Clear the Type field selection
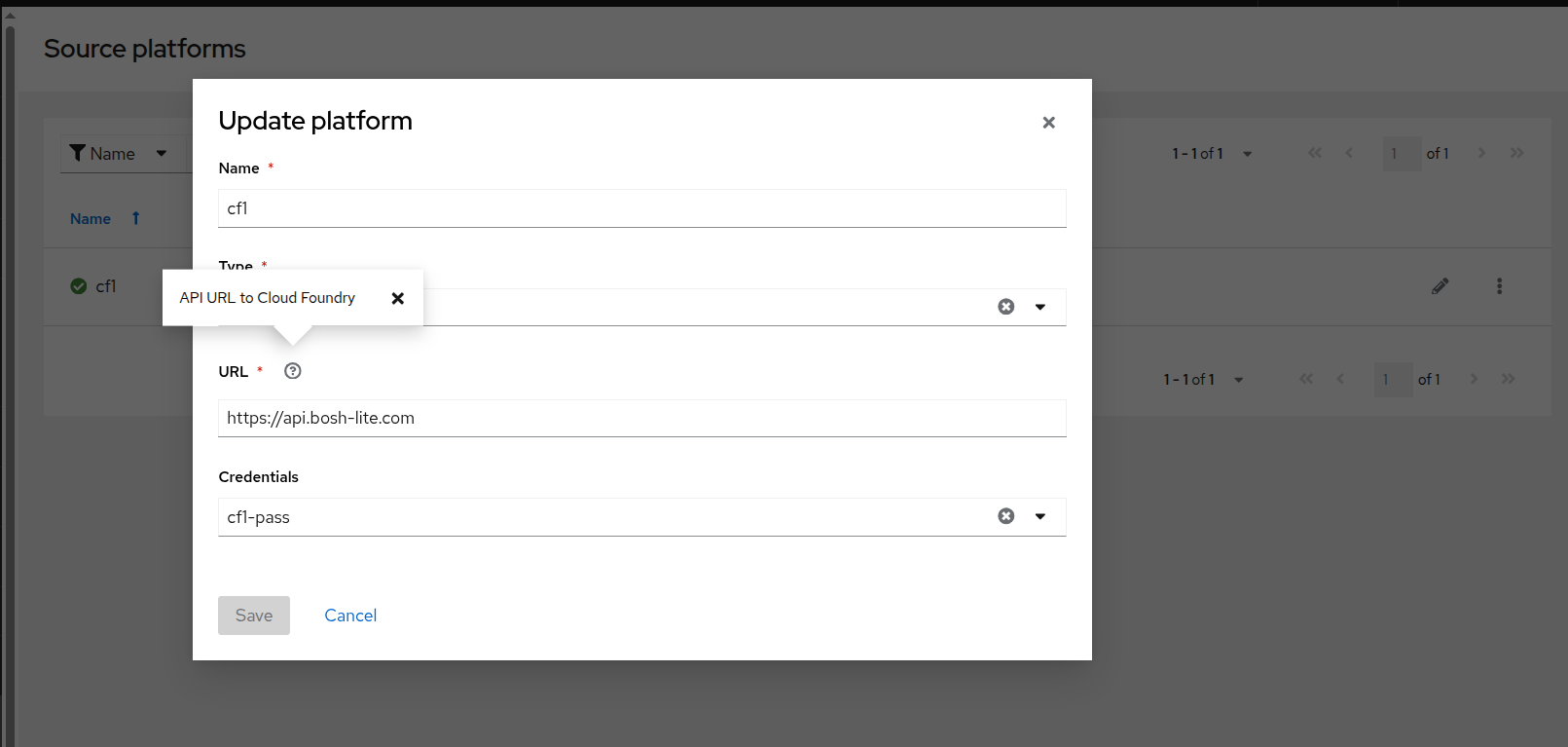 [1005, 307]
